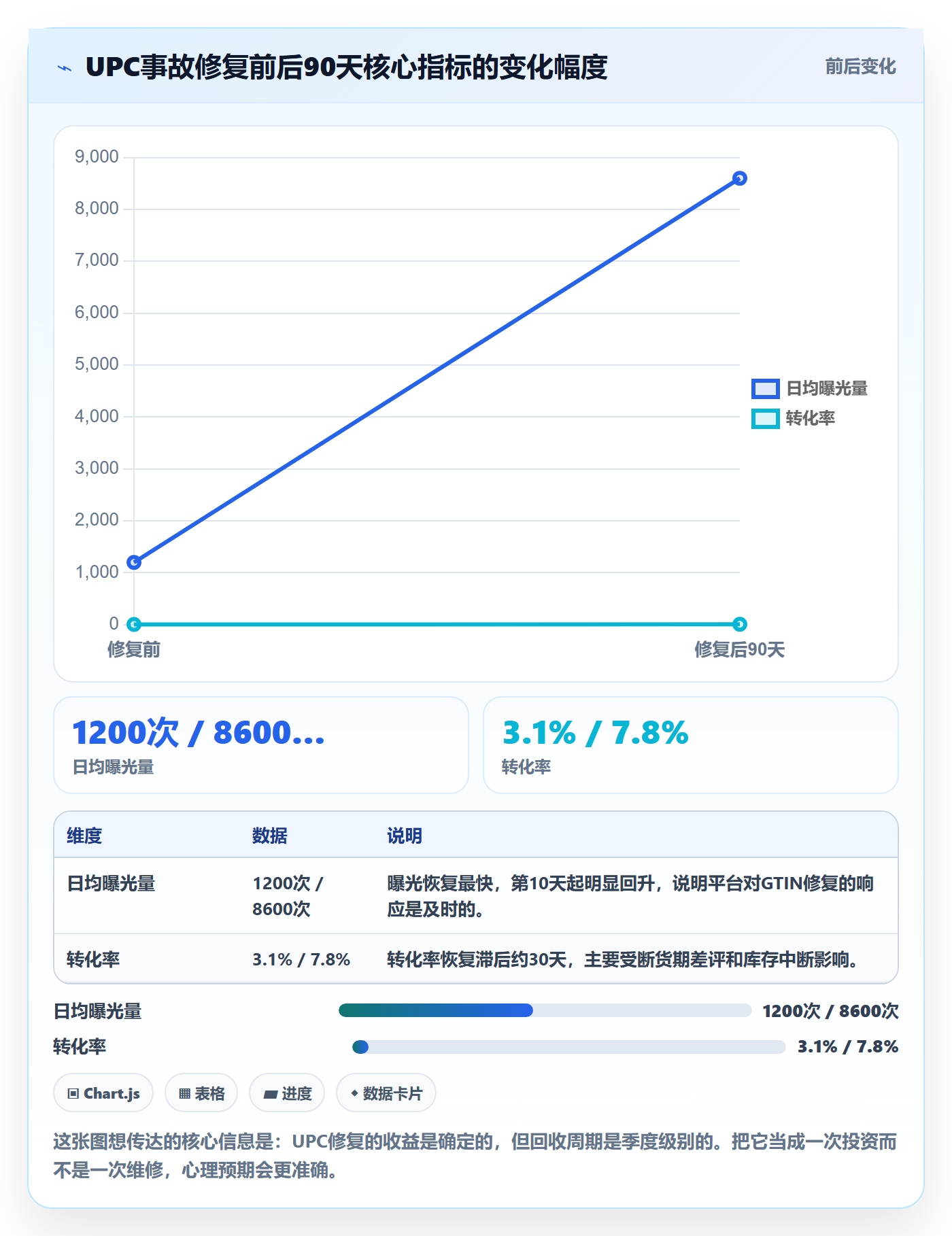Click the blue 修复前 data point
The height and width of the screenshot is (1236, 952).
click(x=134, y=562)
